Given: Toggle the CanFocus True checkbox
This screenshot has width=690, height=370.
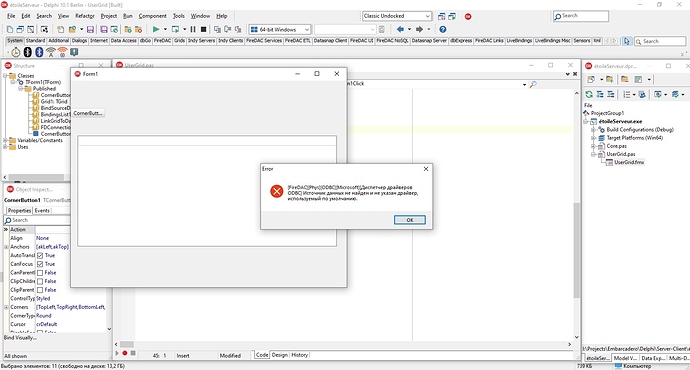Looking at the screenshot, I should tap(40, 264).
